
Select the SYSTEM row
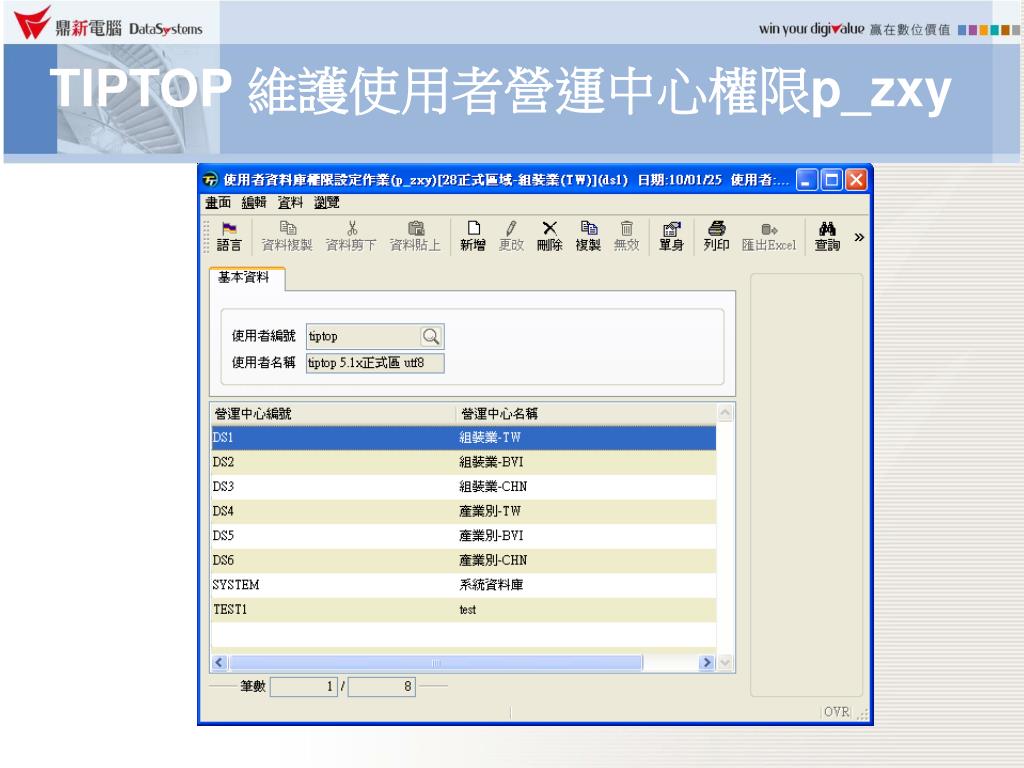click(464, 584)
